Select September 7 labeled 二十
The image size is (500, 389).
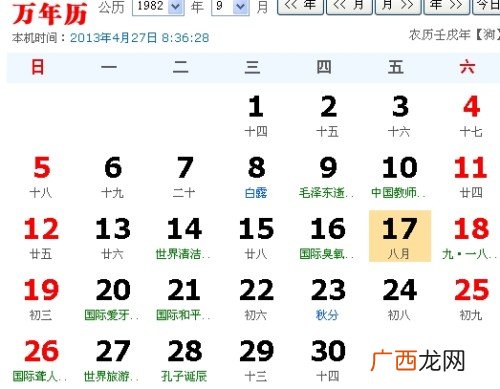[x=184, y=177]
